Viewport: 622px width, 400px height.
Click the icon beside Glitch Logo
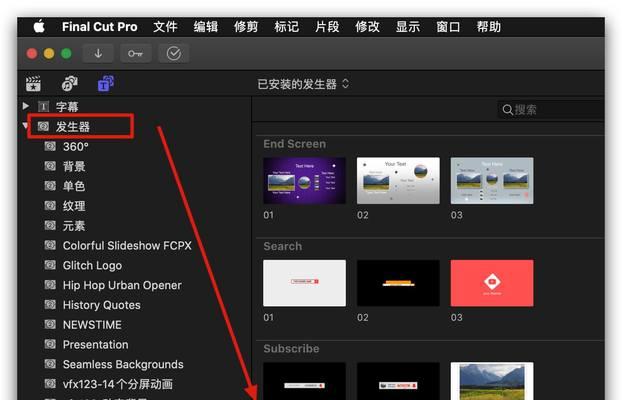(x=50, y=265)
